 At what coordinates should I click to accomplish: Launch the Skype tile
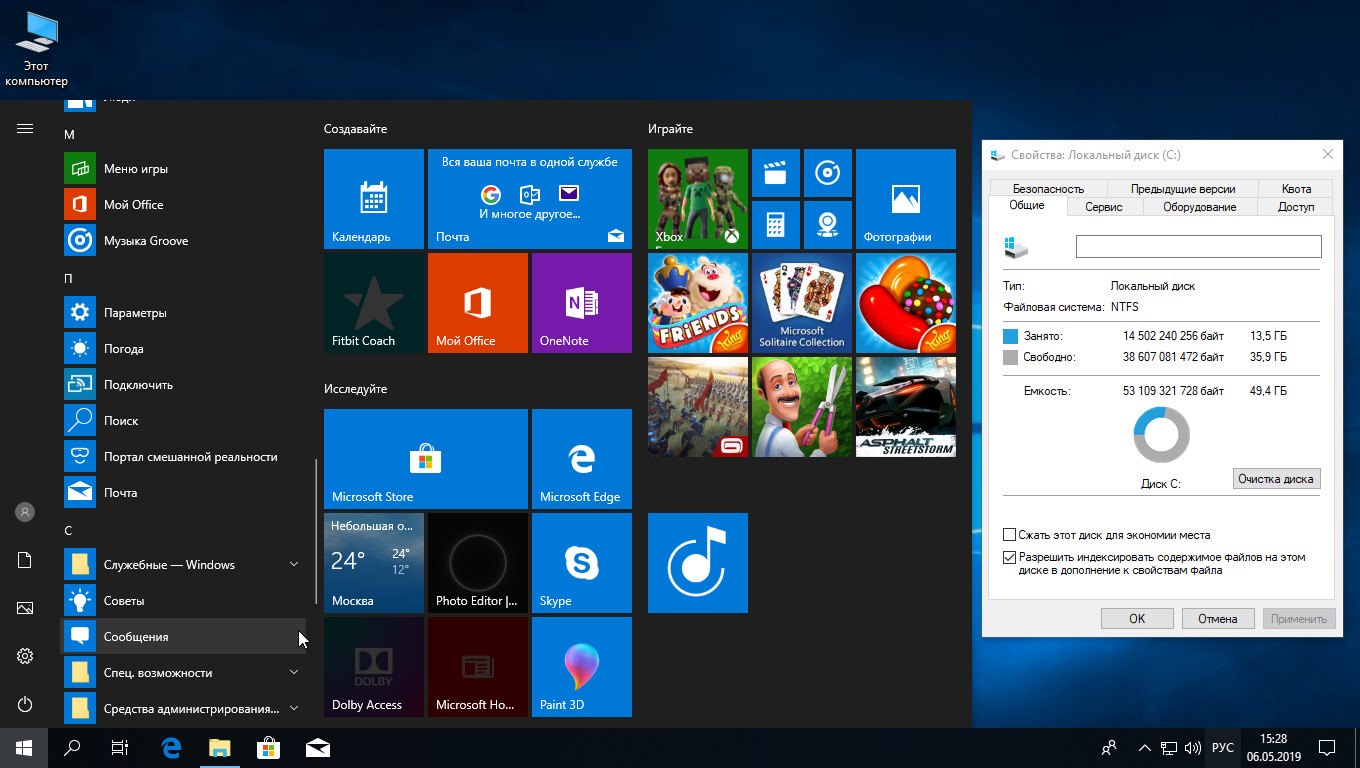coord(582,563)
